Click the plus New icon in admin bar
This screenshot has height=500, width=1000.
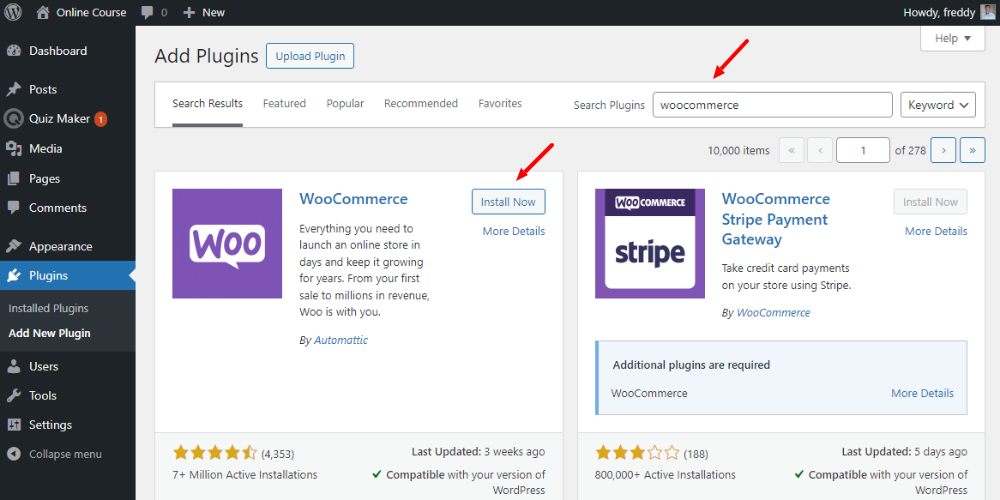pos(189,12)
